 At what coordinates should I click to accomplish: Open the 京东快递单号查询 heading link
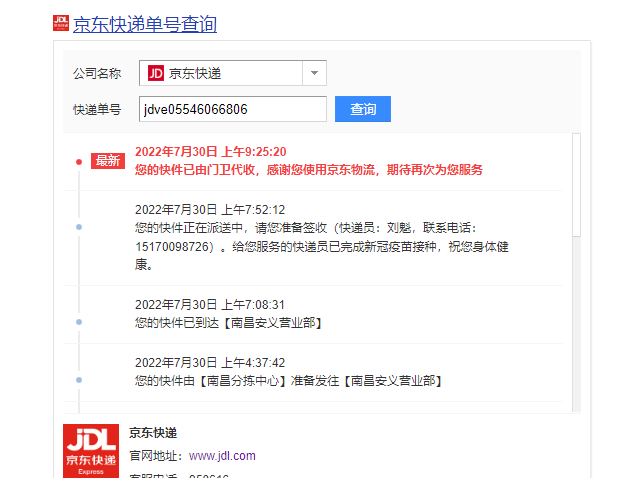click(x=145, y=24)
